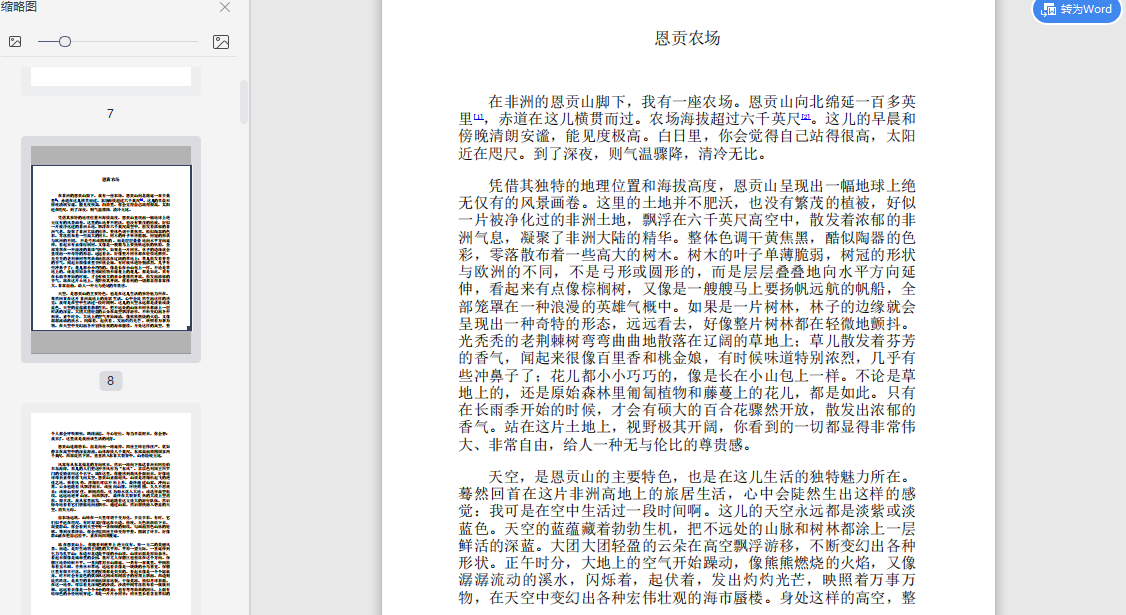
Task: Click the title 恩贡农场
Action: coord(687,38)
